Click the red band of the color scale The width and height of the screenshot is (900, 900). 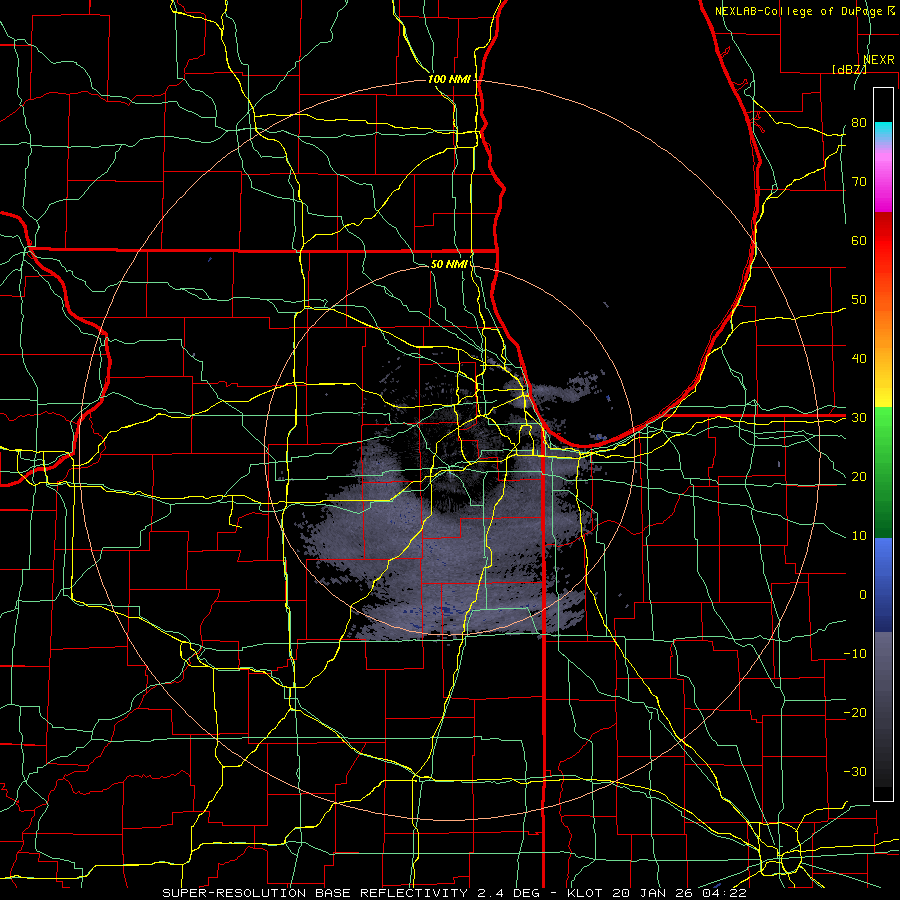click(x=883, y=241)
